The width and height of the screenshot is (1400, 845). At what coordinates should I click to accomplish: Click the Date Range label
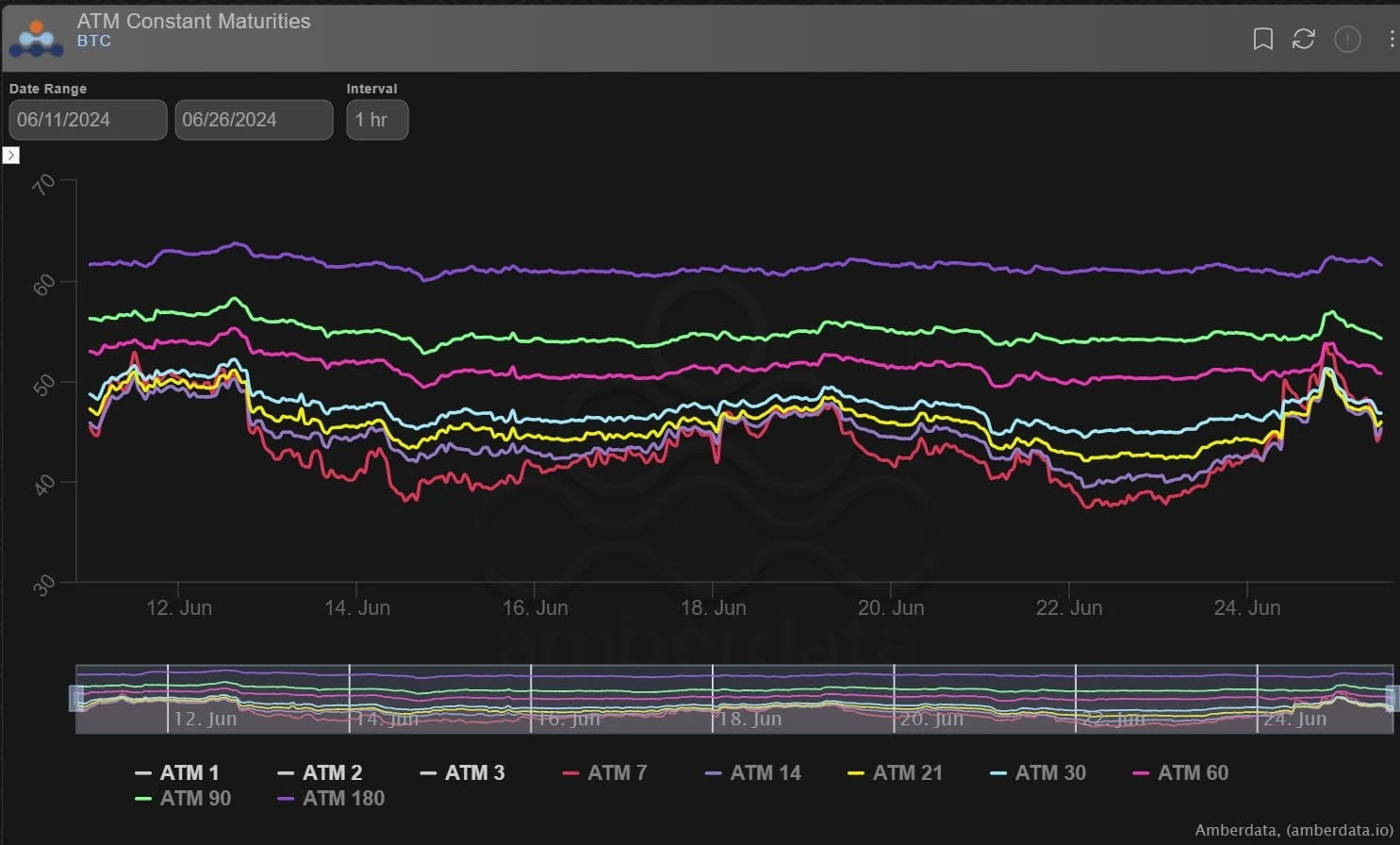pos(48,89)
